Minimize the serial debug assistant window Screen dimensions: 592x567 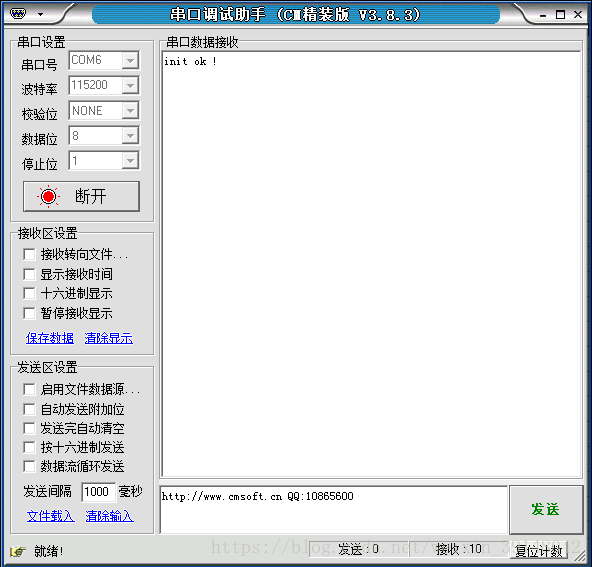point(543,15)
